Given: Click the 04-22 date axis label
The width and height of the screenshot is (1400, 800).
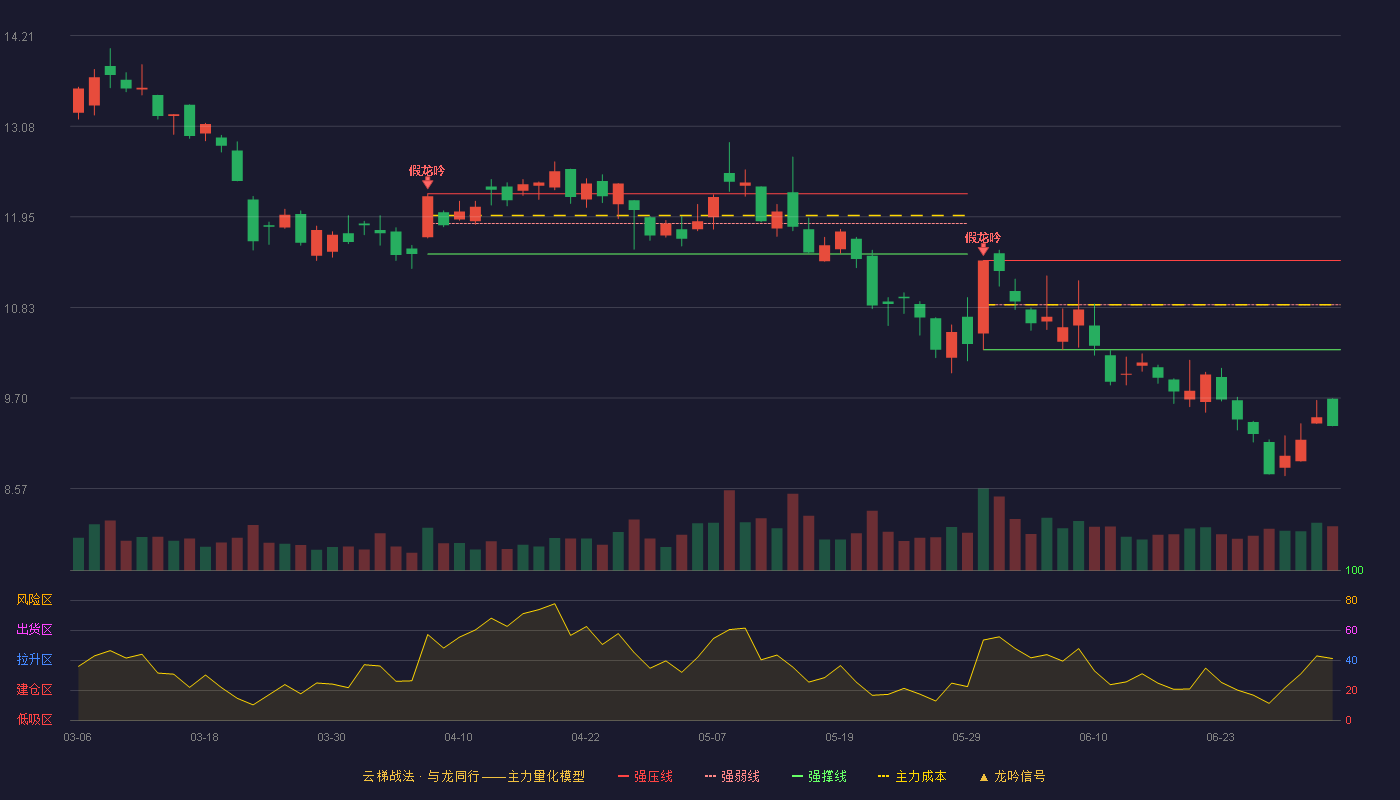Looking at the screenshot, I should (x=585, y=737).
